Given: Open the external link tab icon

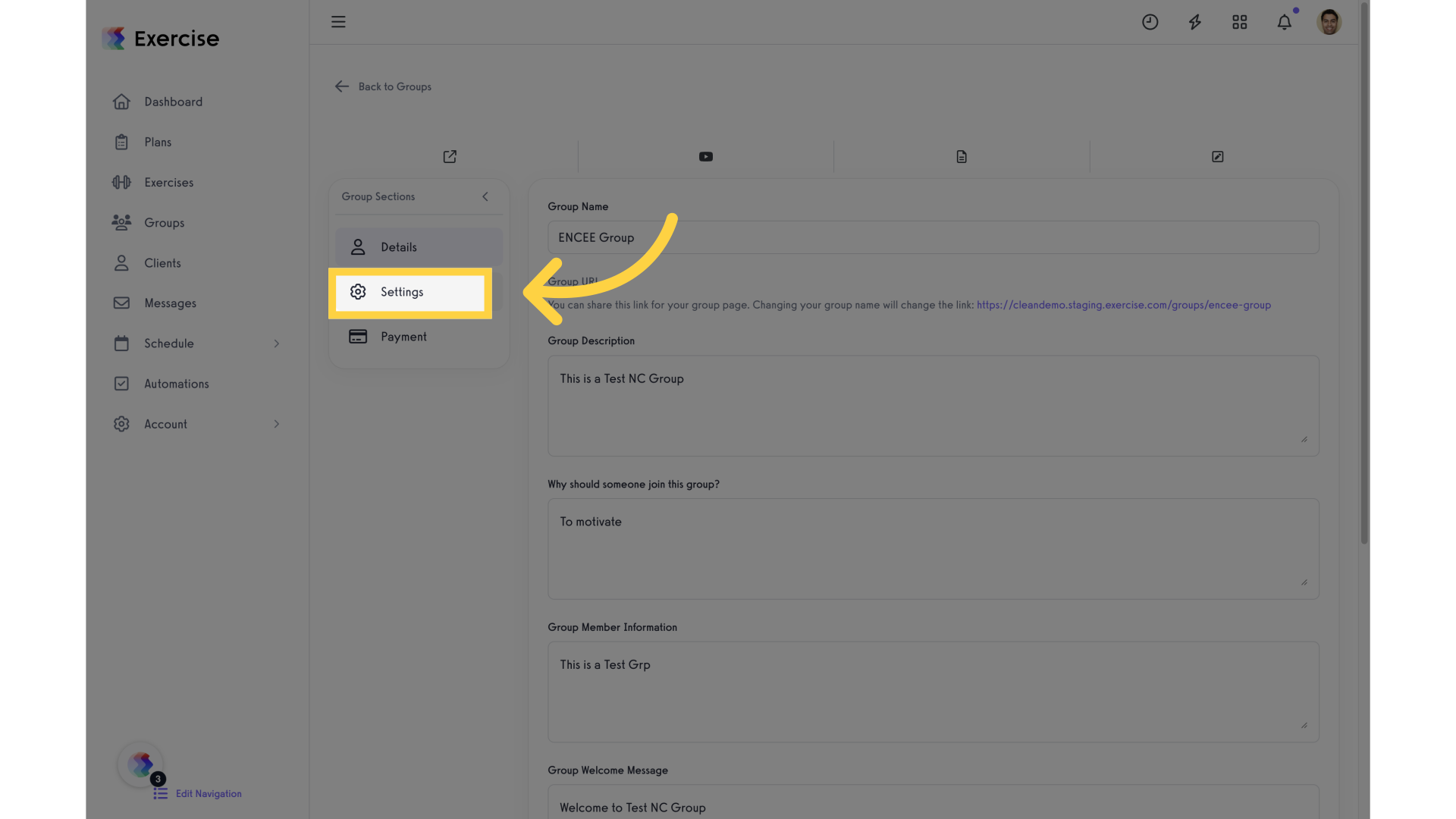Looking at the screenshot, I should tap(450, 157).
